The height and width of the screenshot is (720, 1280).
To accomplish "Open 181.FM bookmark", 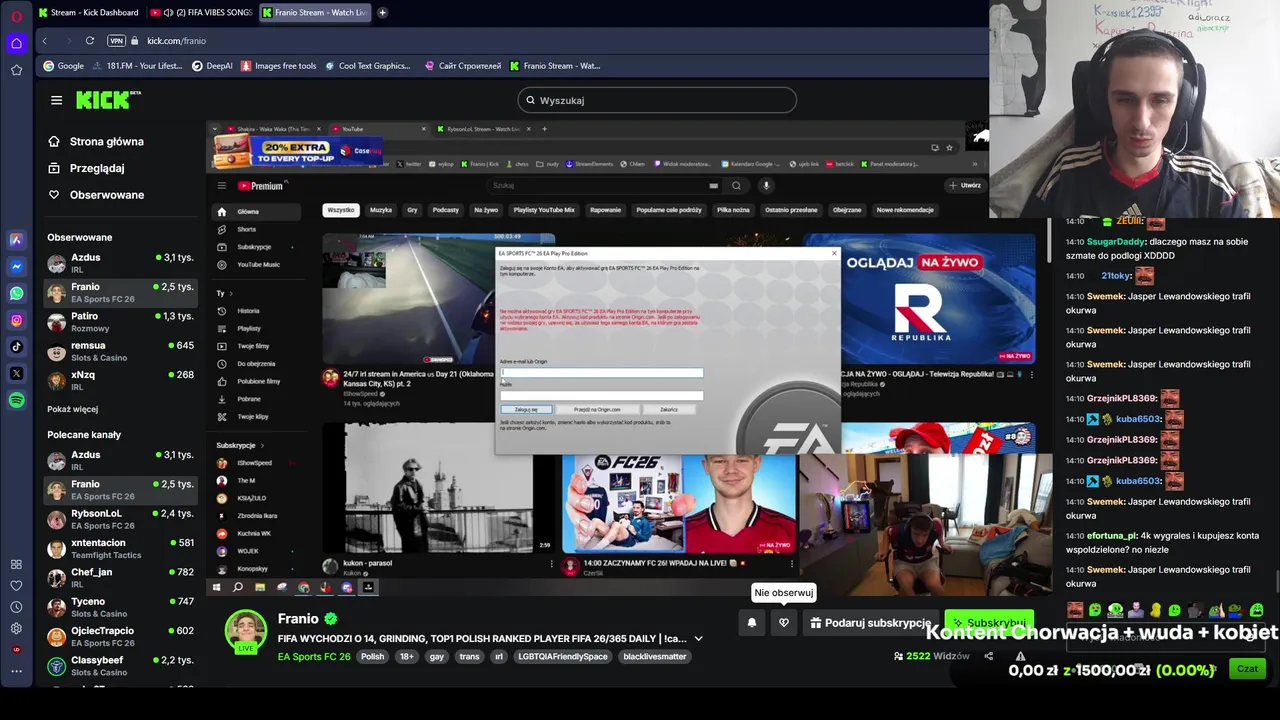I will coord(137,66).
